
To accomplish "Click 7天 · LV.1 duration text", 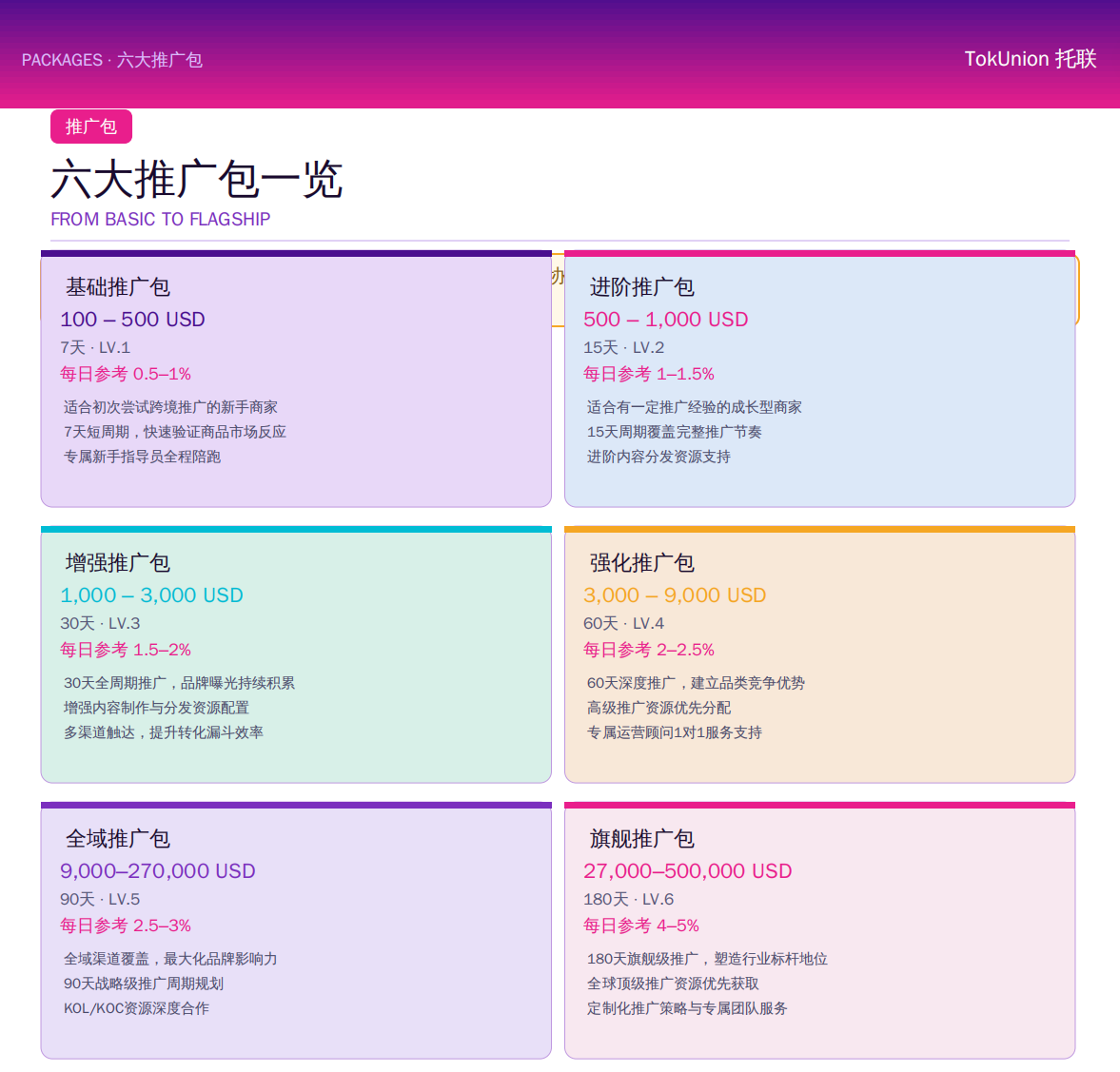I will [x=95, y=348].
